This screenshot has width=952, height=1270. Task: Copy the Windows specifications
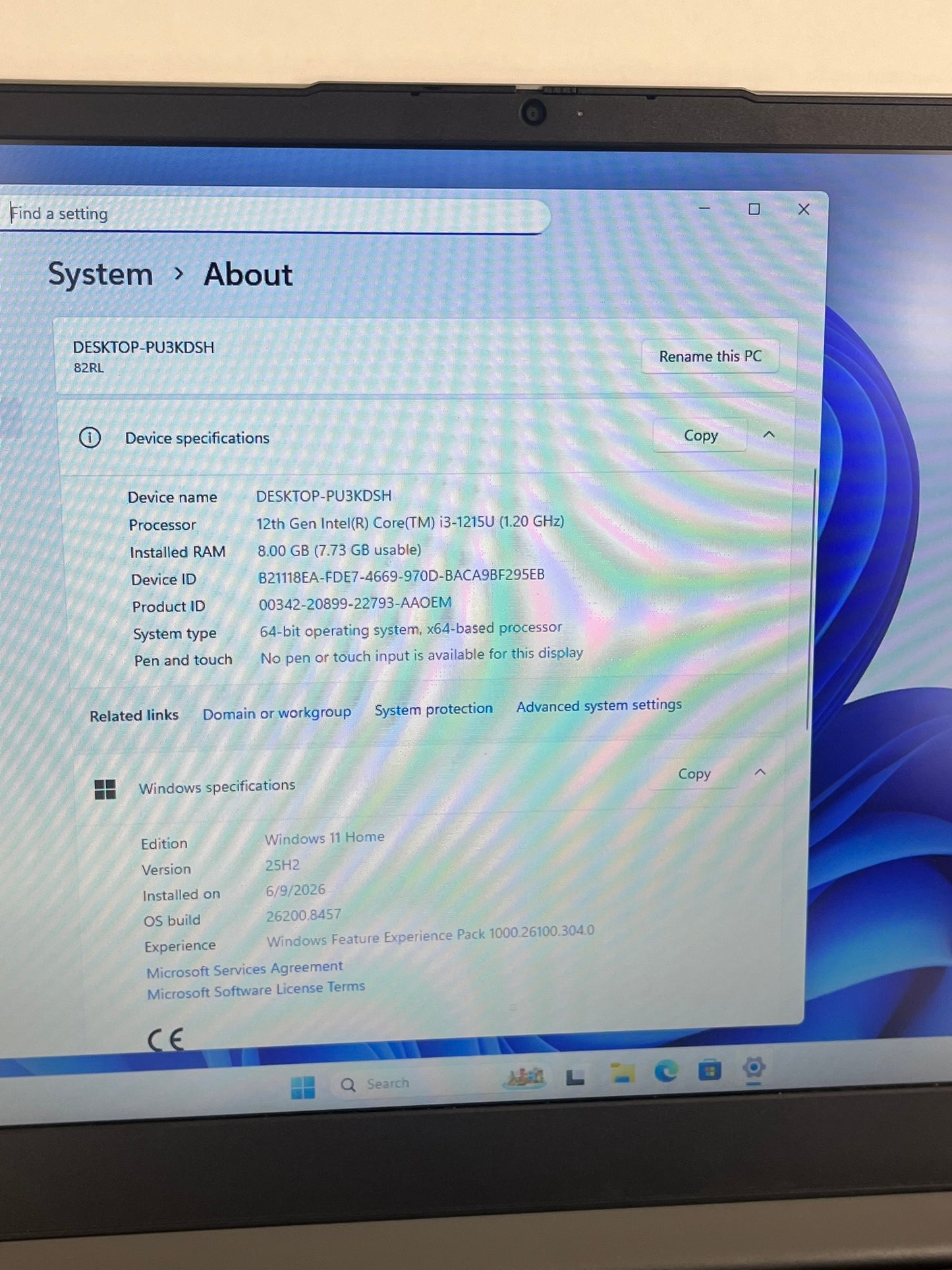point(694,774)
